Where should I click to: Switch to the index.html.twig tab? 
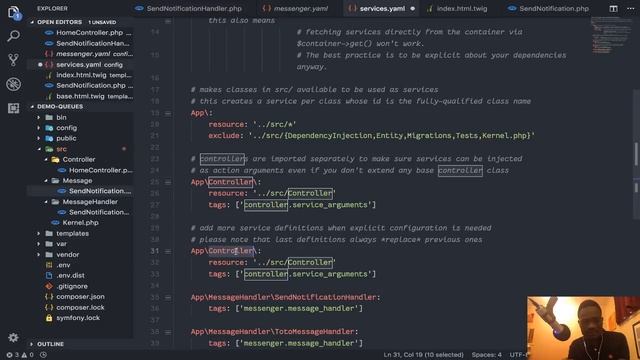(x=457, y=9)
